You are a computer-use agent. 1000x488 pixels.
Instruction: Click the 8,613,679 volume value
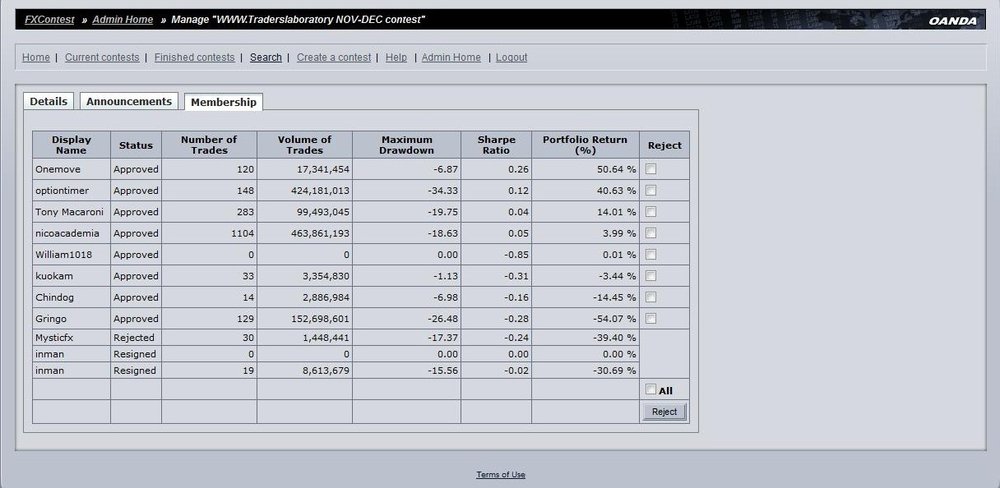click(324, 371)
